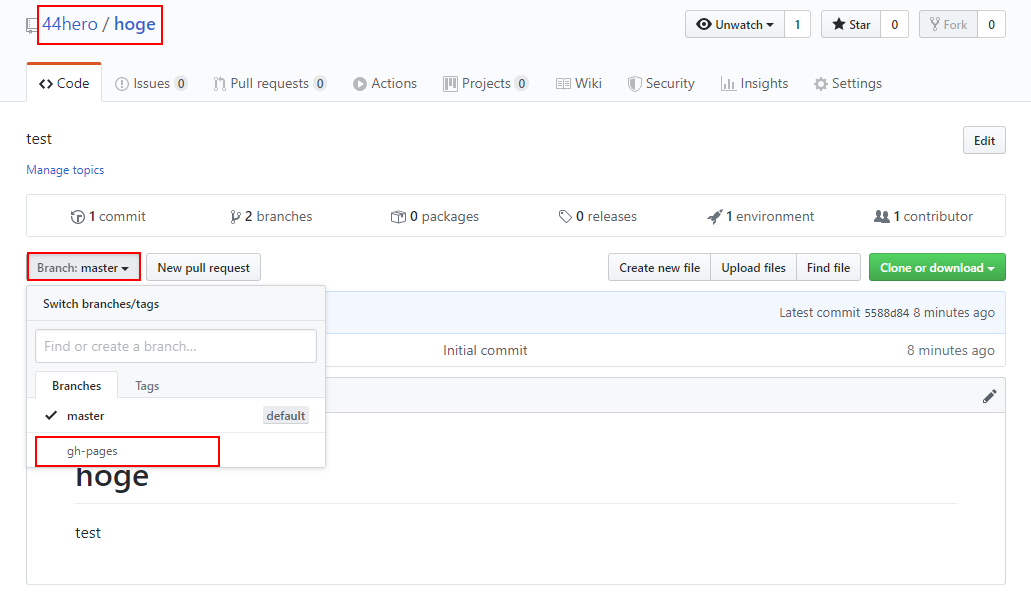Click the repository book icon beside 44hero

pos(32,26)
